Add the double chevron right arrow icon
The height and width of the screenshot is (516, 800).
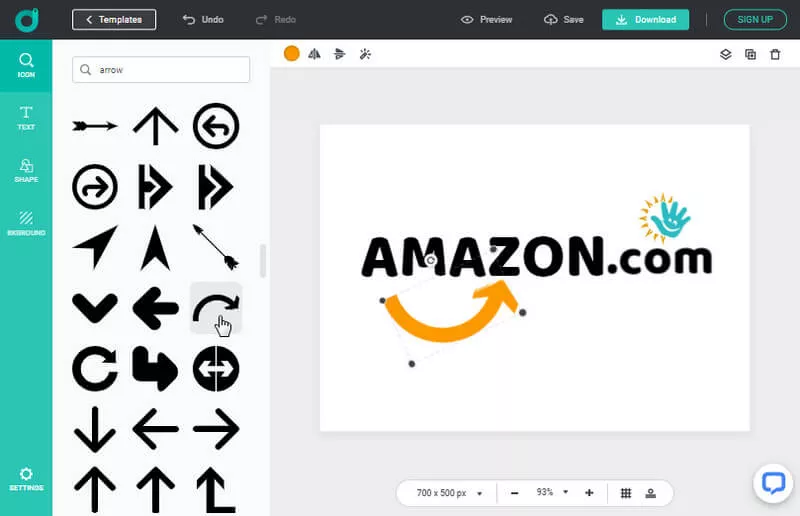(x=216, y=187)
